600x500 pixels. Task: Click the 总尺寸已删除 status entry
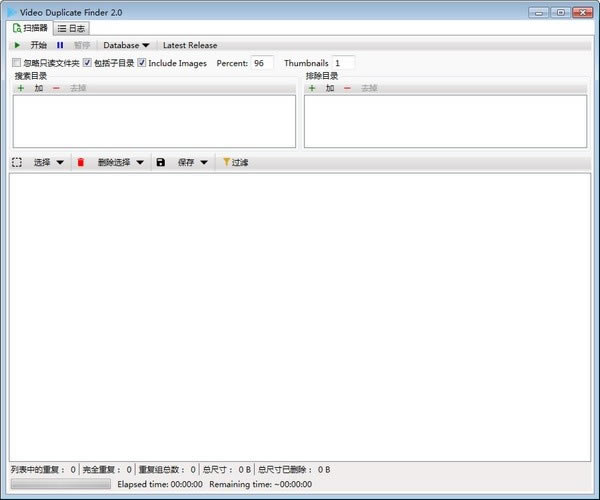pos(294,469)
